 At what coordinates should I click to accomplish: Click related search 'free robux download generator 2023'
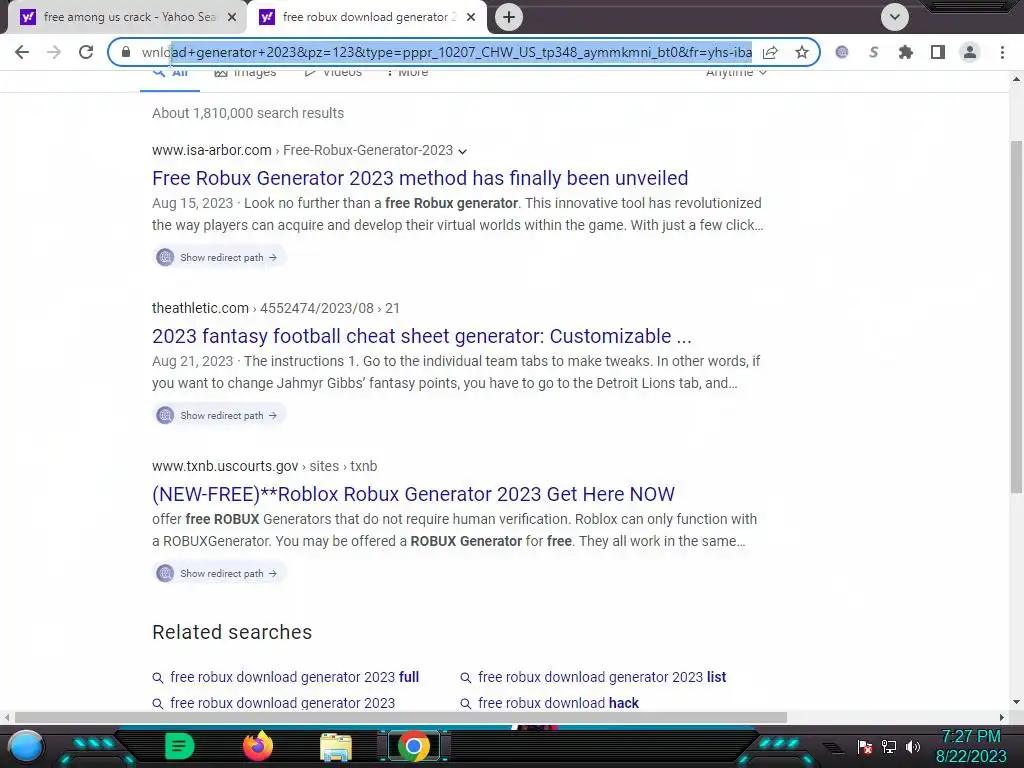point(282,703)
